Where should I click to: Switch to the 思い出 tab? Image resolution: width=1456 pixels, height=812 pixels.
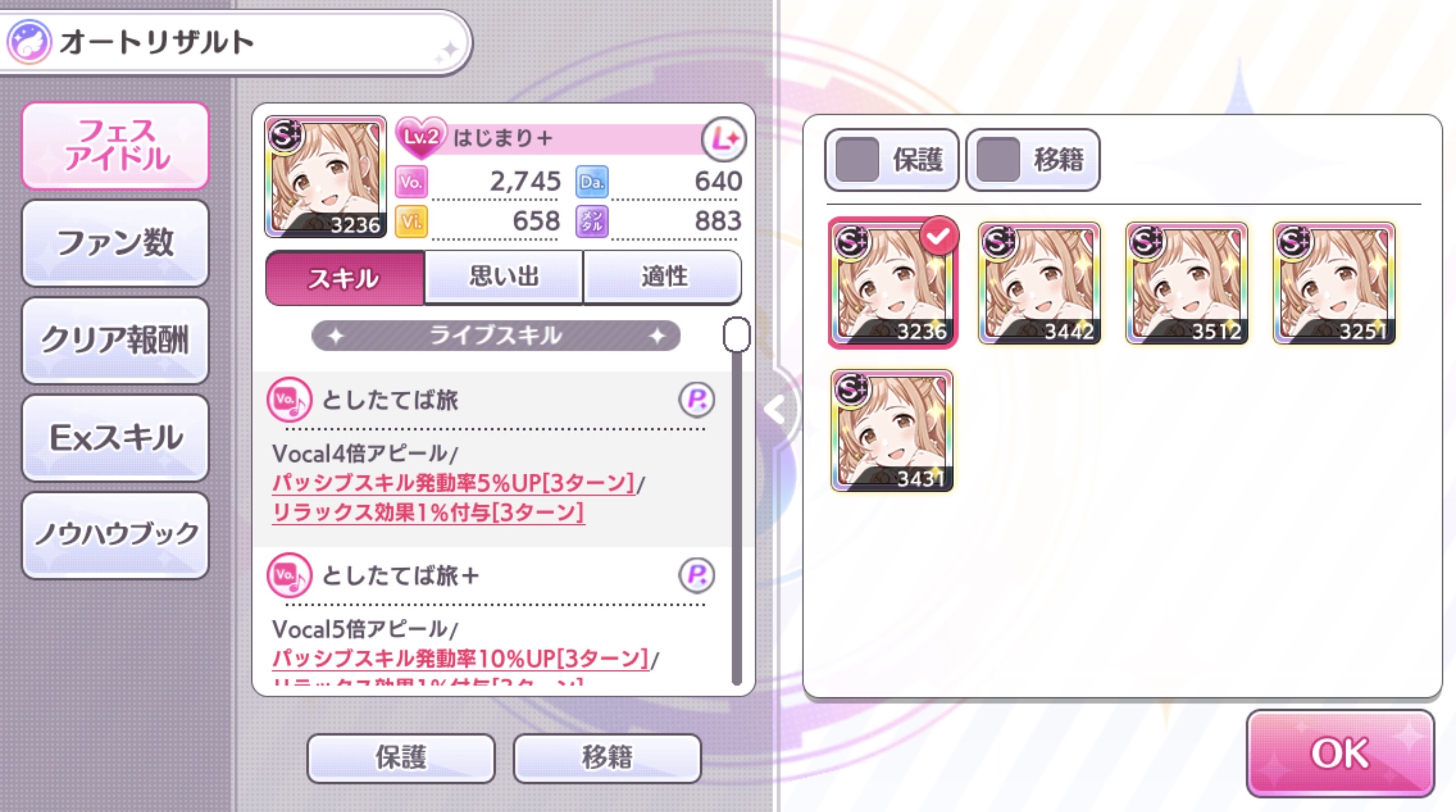(504, 278)
